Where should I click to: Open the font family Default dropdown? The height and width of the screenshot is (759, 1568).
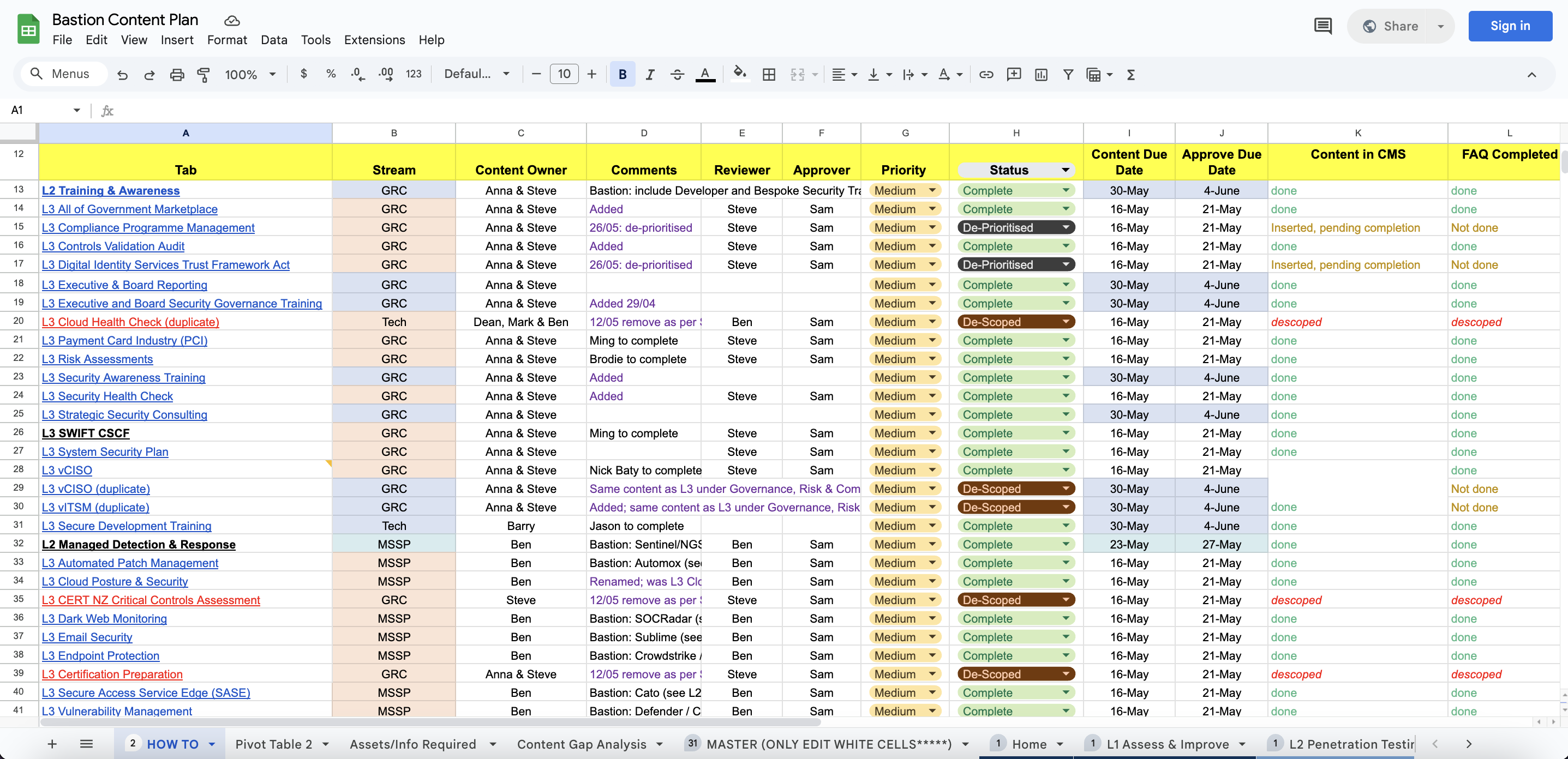(x=477, y=74)
